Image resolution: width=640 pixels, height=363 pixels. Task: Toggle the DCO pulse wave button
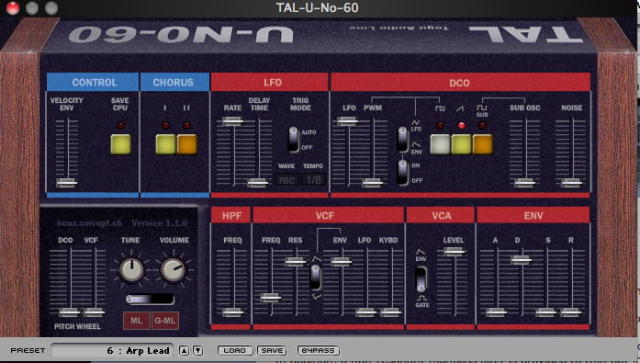click(x=440, y=144)
